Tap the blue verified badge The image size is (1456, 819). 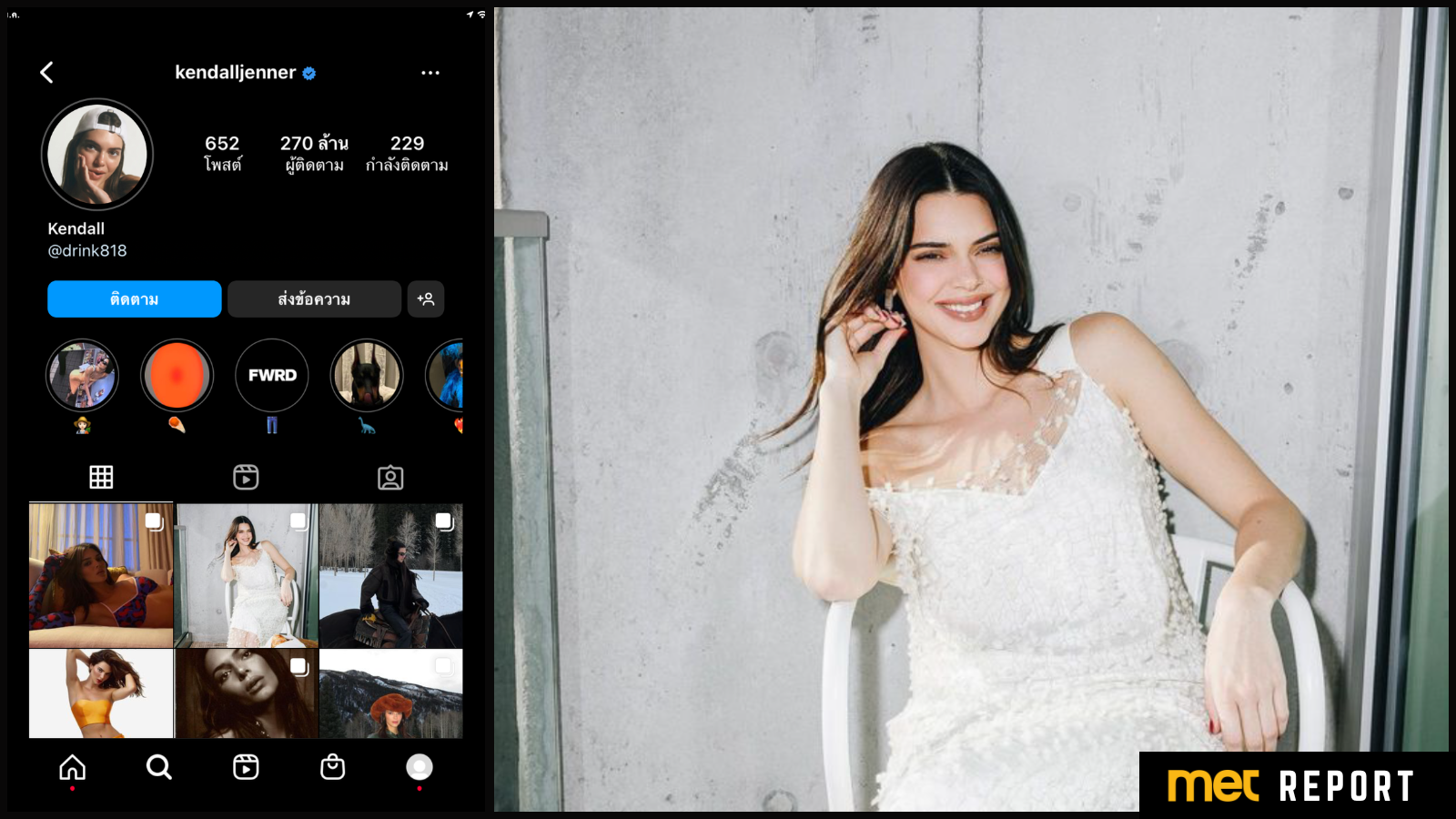pos(309,73)
